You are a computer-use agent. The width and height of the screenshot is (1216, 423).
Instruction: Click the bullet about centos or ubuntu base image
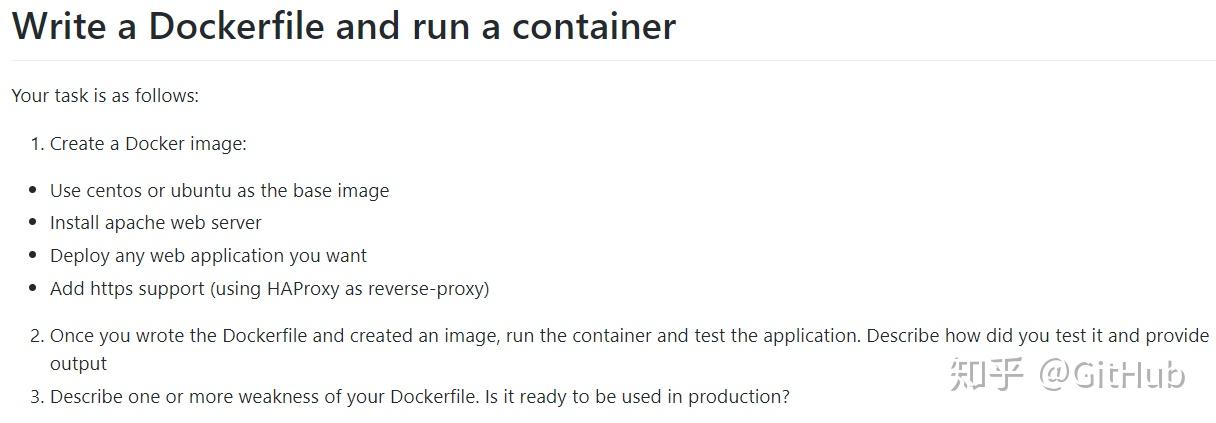tap(219, 191)
